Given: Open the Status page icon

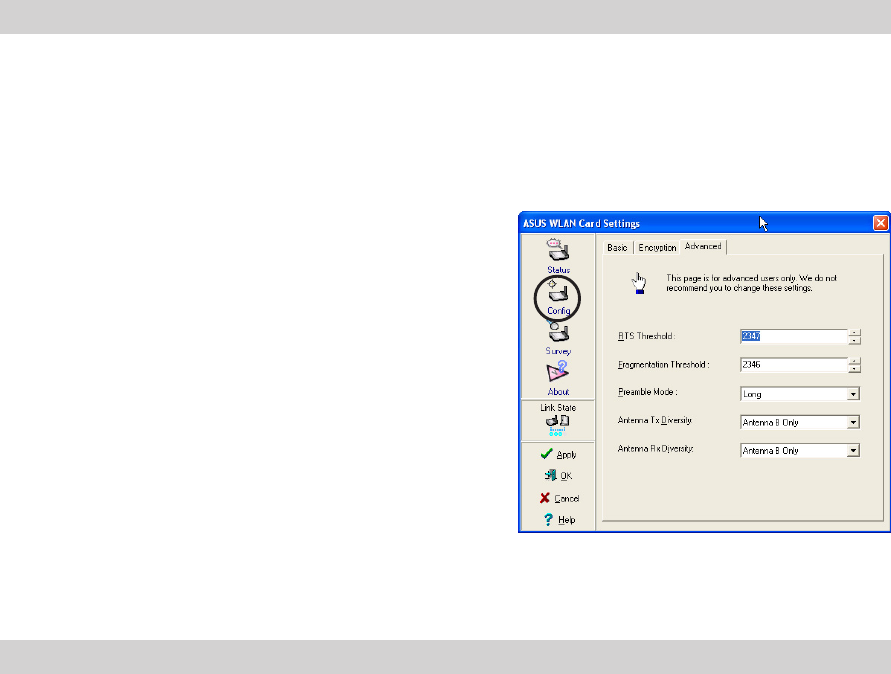Looking at the screenshot, I should pos(558,249).
